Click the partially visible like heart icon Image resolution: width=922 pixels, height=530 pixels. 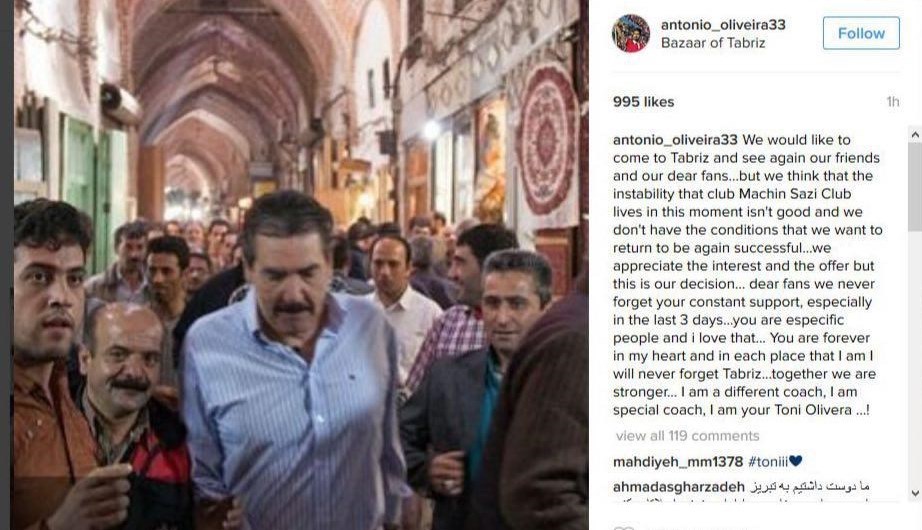click(624, 528)
